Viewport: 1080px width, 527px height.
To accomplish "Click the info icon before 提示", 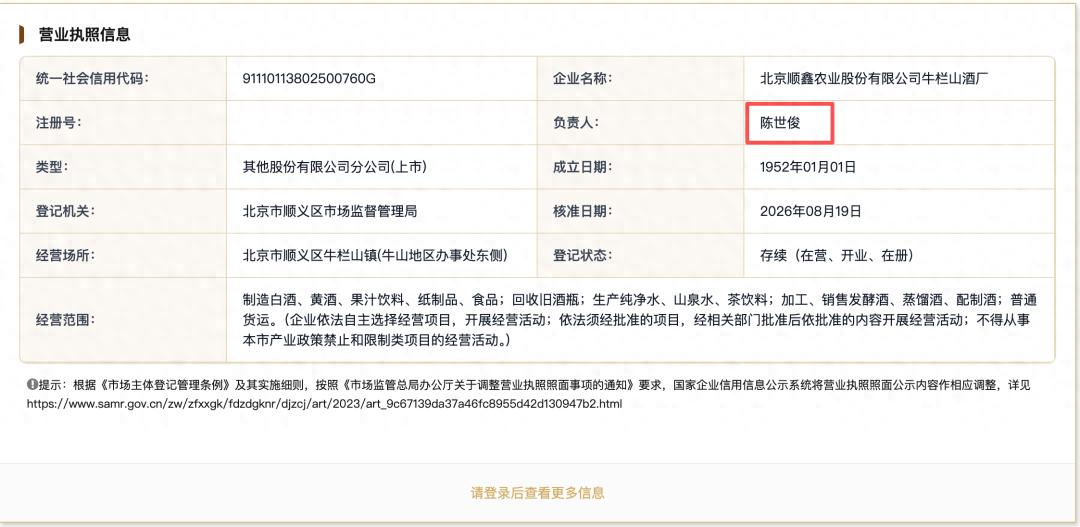I will click(32, 384).
